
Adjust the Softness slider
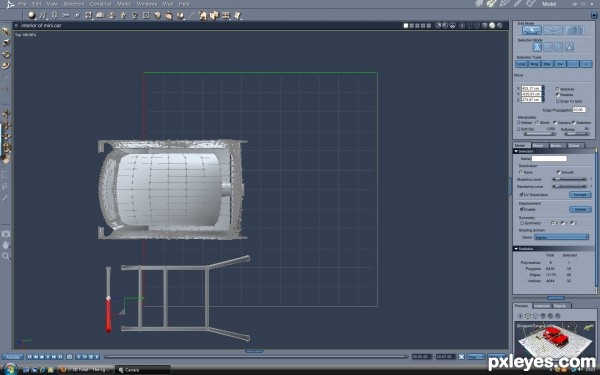coord(576,134)
